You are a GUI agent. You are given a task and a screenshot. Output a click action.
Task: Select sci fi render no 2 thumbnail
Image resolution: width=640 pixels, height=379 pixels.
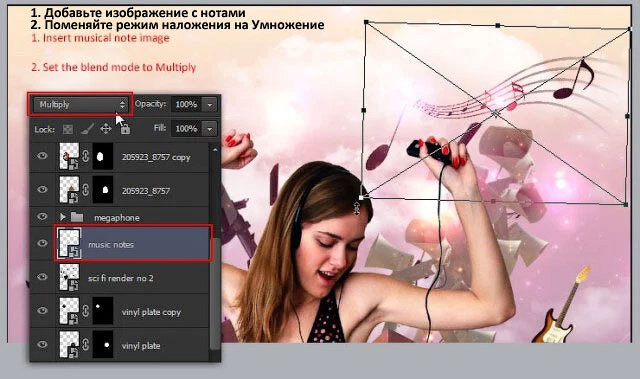point(69,277)
